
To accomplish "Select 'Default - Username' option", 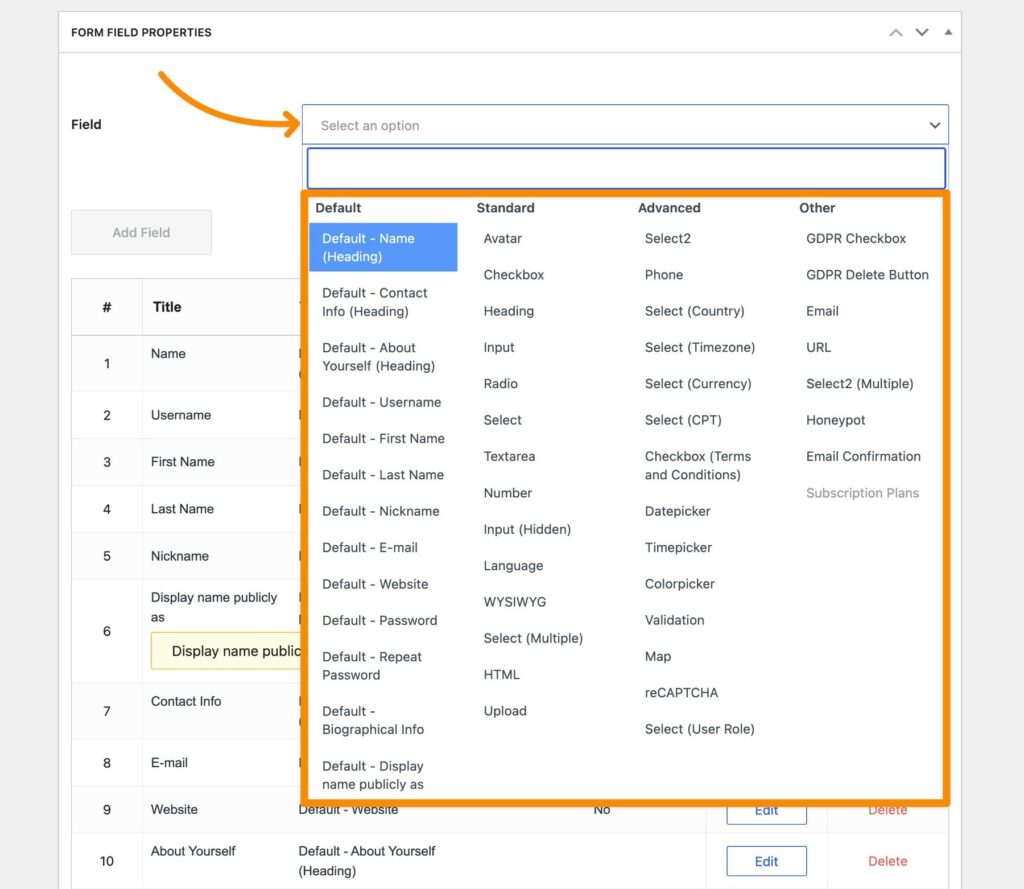I will pos(383,402).
